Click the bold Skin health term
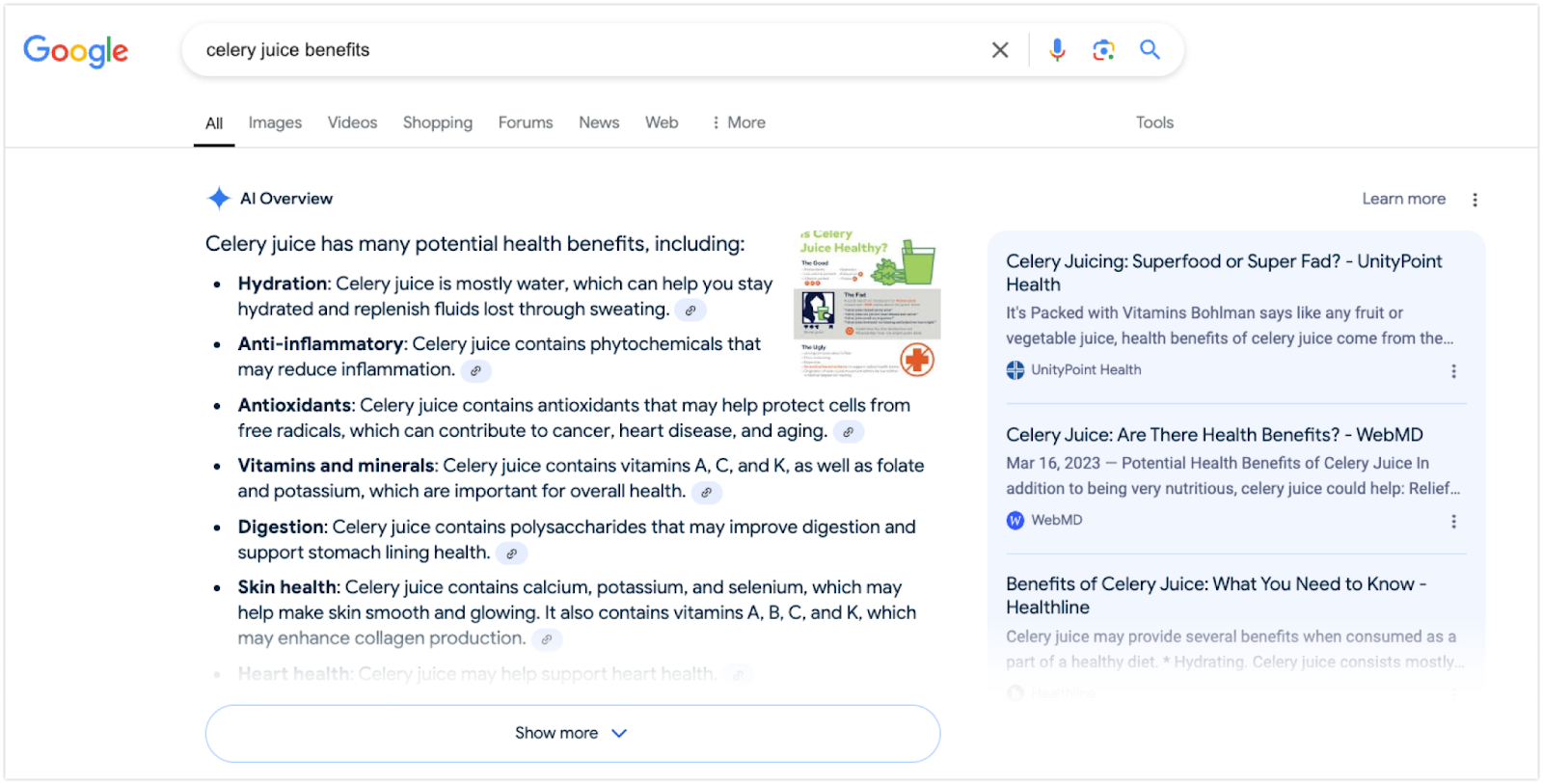Screen dimensions: 1543x784 tap(287, 587)
